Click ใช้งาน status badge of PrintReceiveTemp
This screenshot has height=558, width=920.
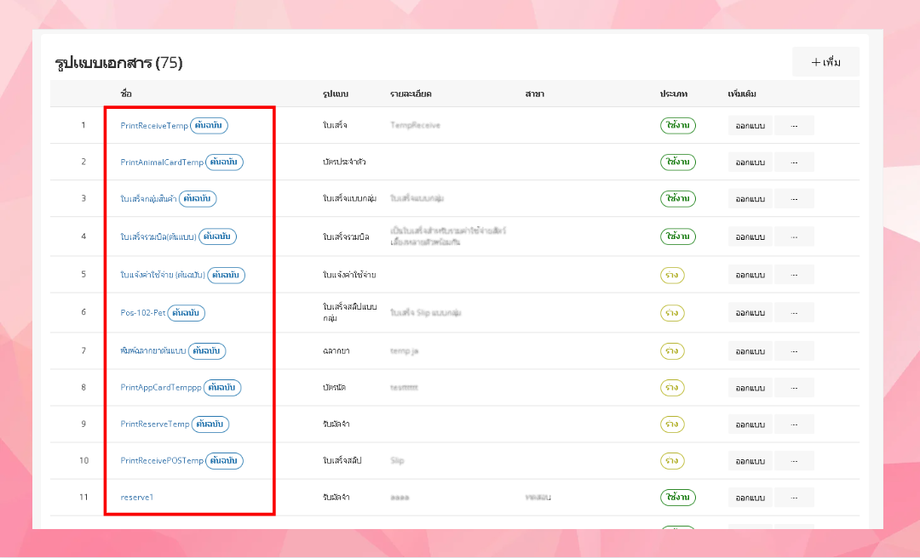pyautogui.click(x=677, y=126)
